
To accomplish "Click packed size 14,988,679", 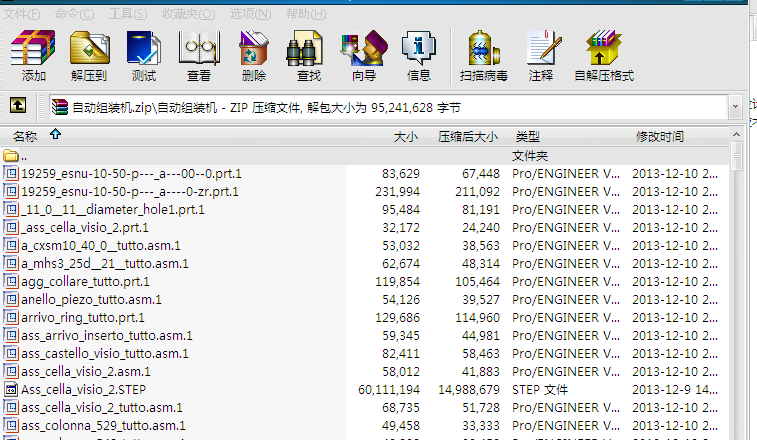I will pyautogui.click(x=468, y=389).
